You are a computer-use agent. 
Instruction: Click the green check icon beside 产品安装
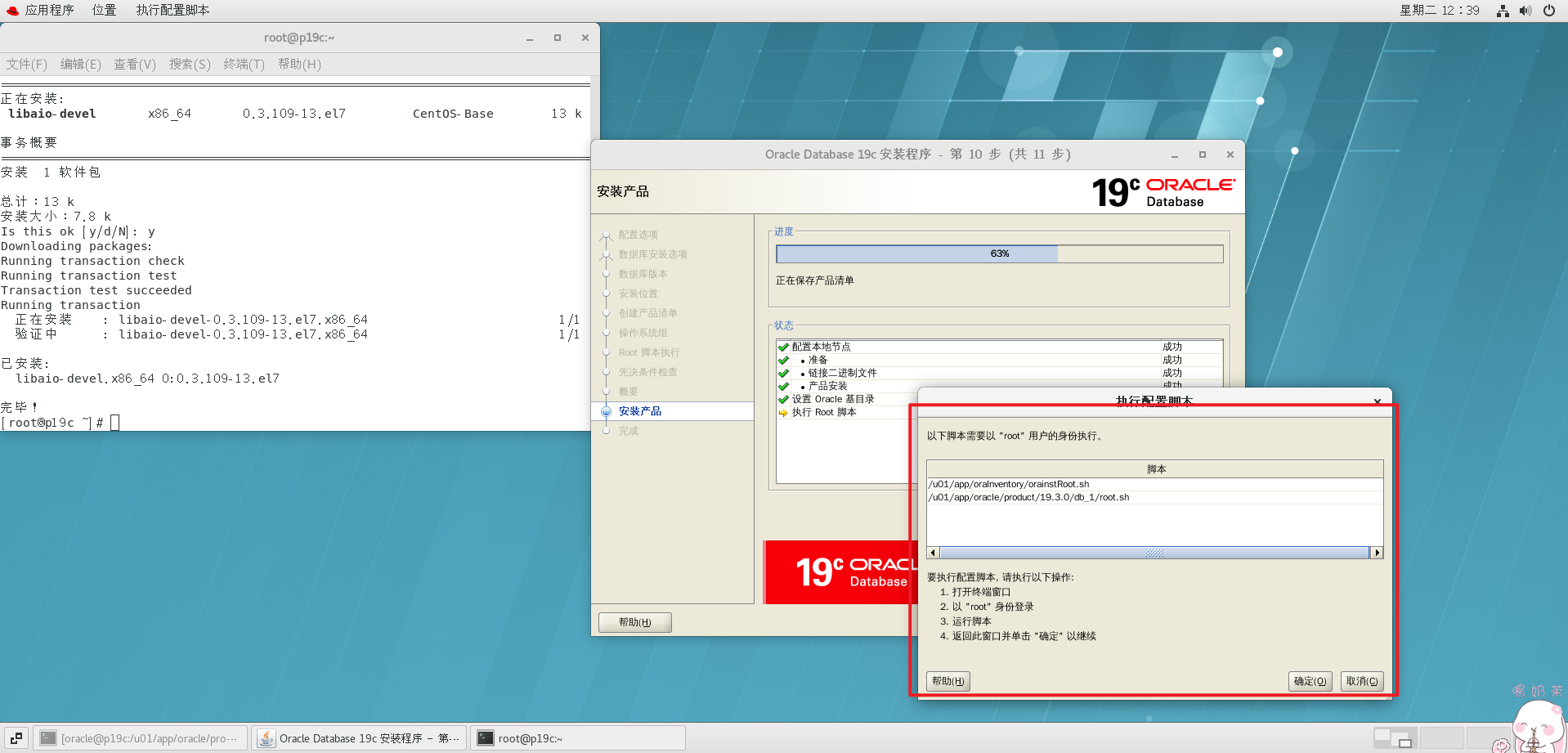[783, 386]
